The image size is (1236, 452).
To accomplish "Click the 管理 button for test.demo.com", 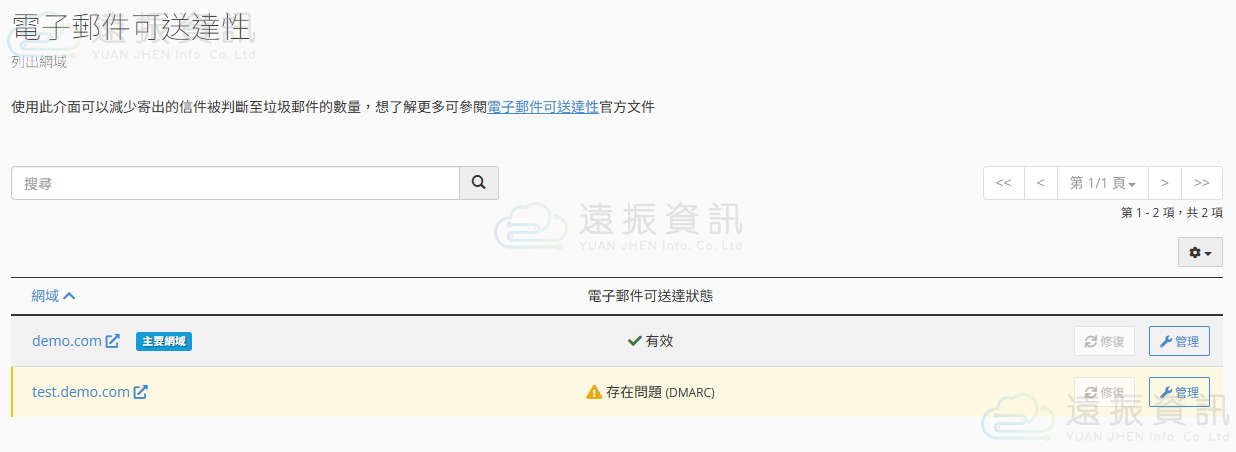I will [1179, 392].
